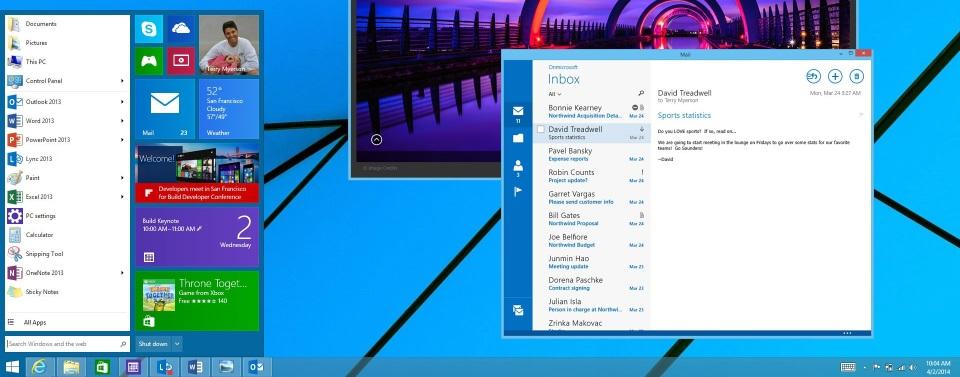960x377 pixels.
Task: Open Word from taskbar
Action: tap(195, 367)
